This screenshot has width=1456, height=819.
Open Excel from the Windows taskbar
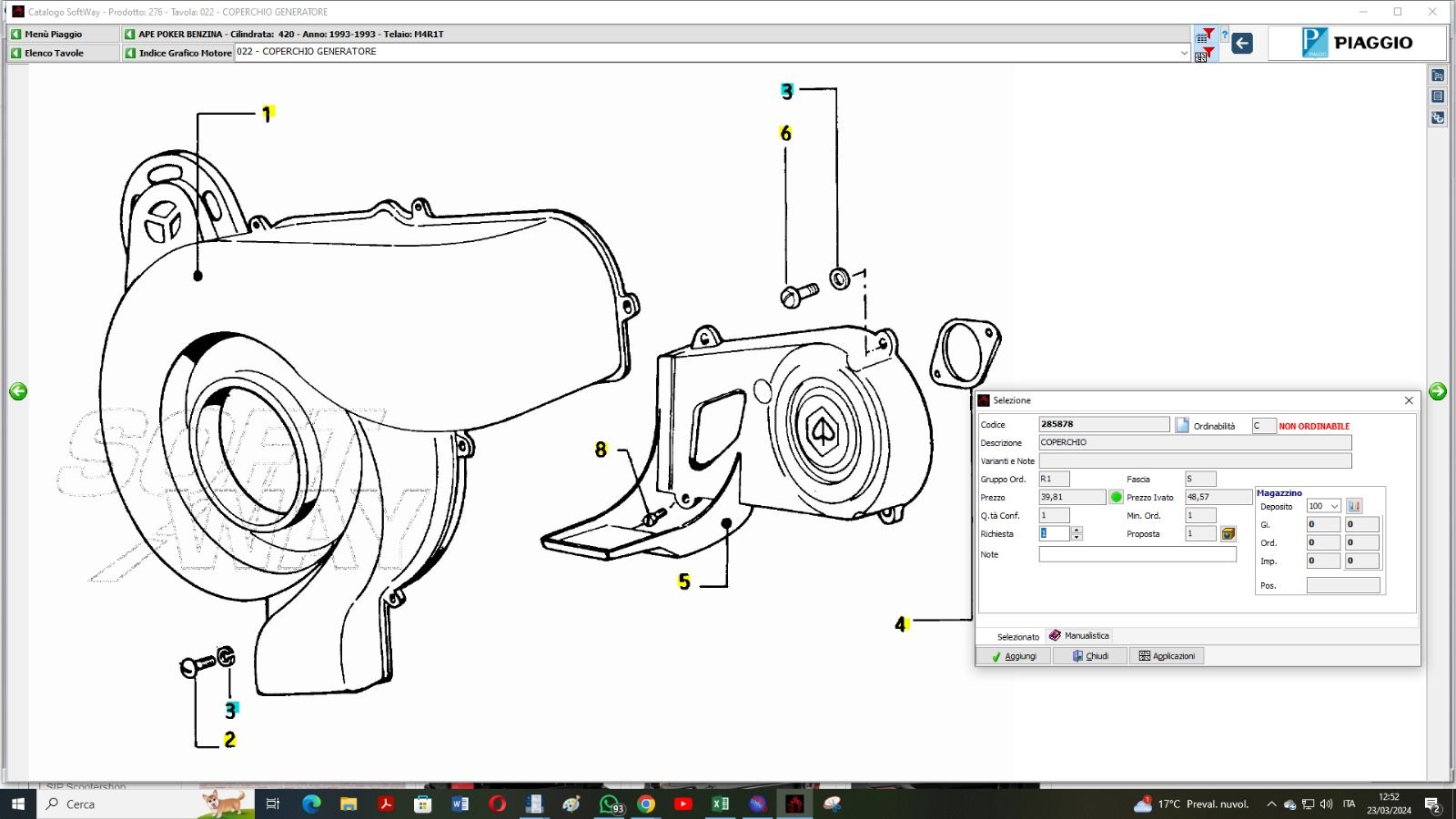pos(720,804)
